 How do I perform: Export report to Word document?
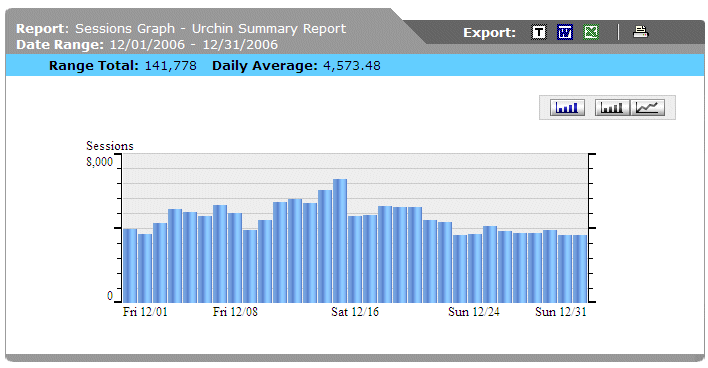tap(564, 32)
